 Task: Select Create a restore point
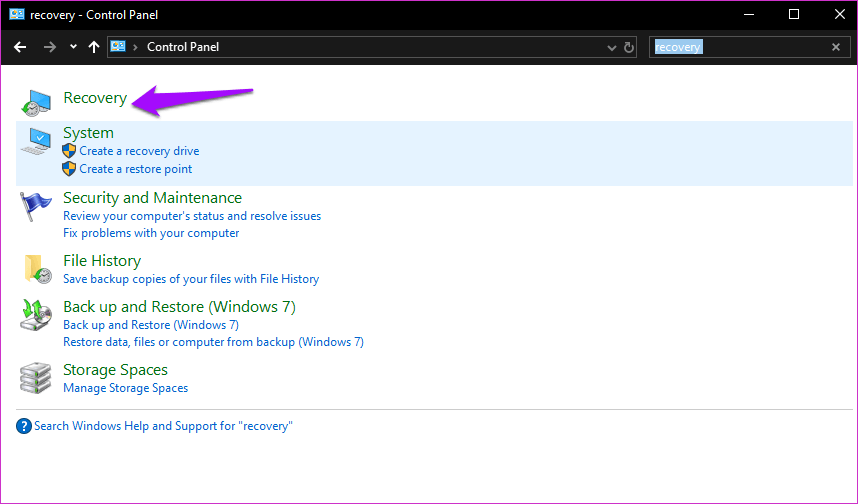136,169
